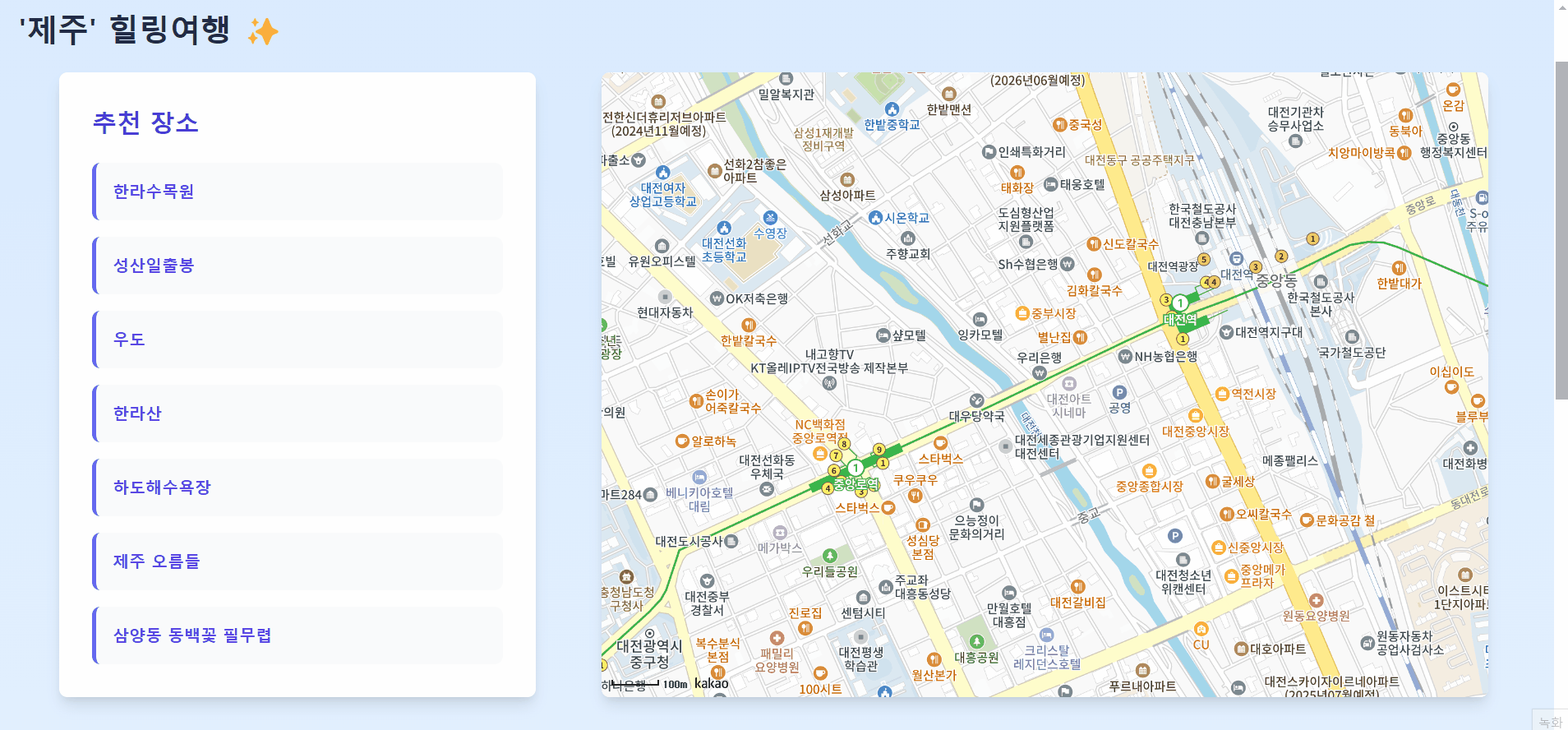Open the kakao map logo link

click(x=712, y=683)
